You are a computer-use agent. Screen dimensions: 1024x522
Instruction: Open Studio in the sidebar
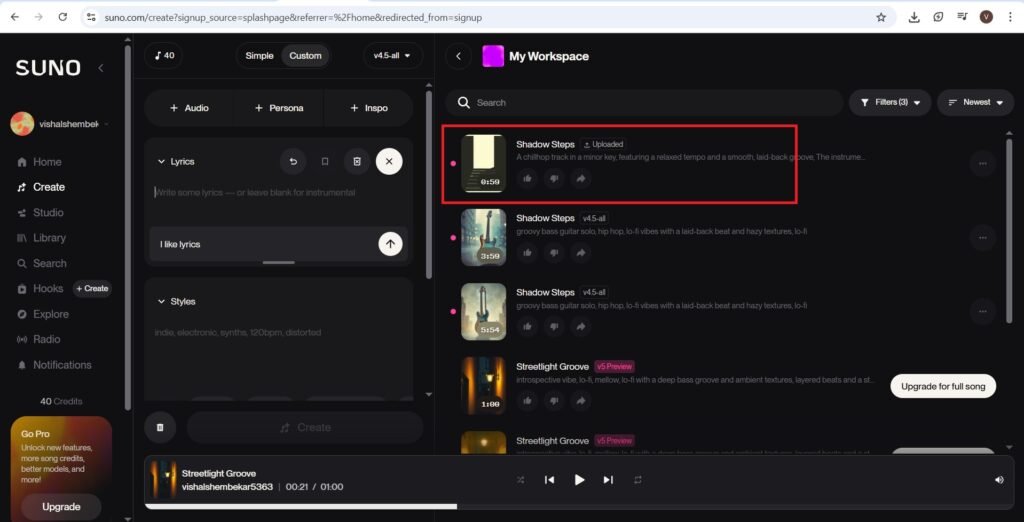click(x=40, y=212)
